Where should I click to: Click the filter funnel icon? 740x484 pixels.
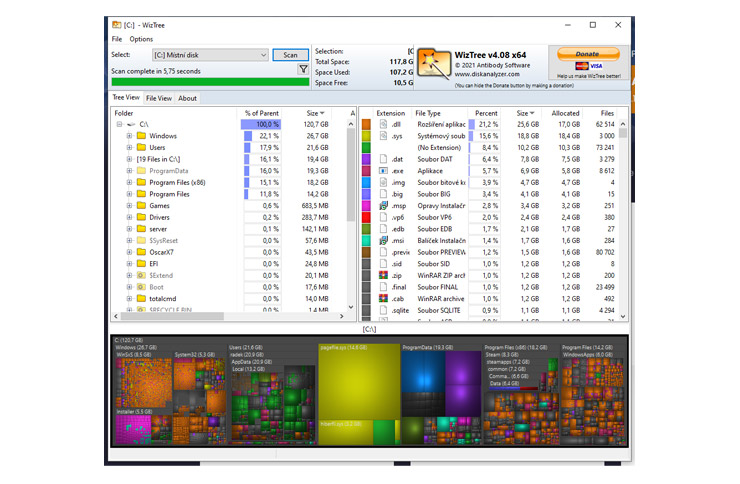coord(303,69)
